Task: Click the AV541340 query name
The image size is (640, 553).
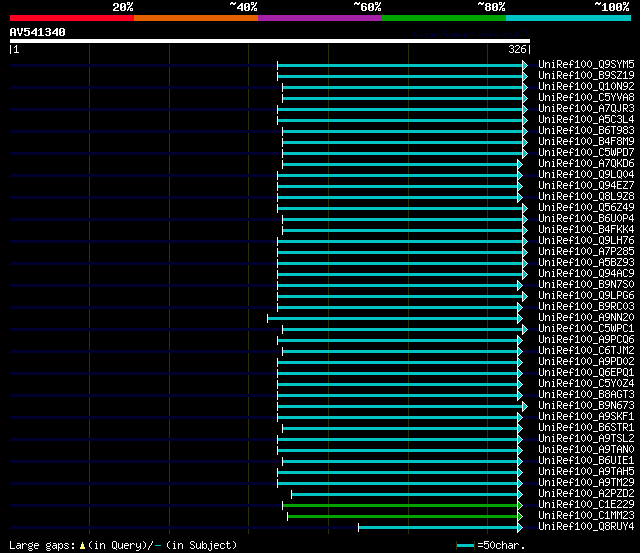Action: 38,32
